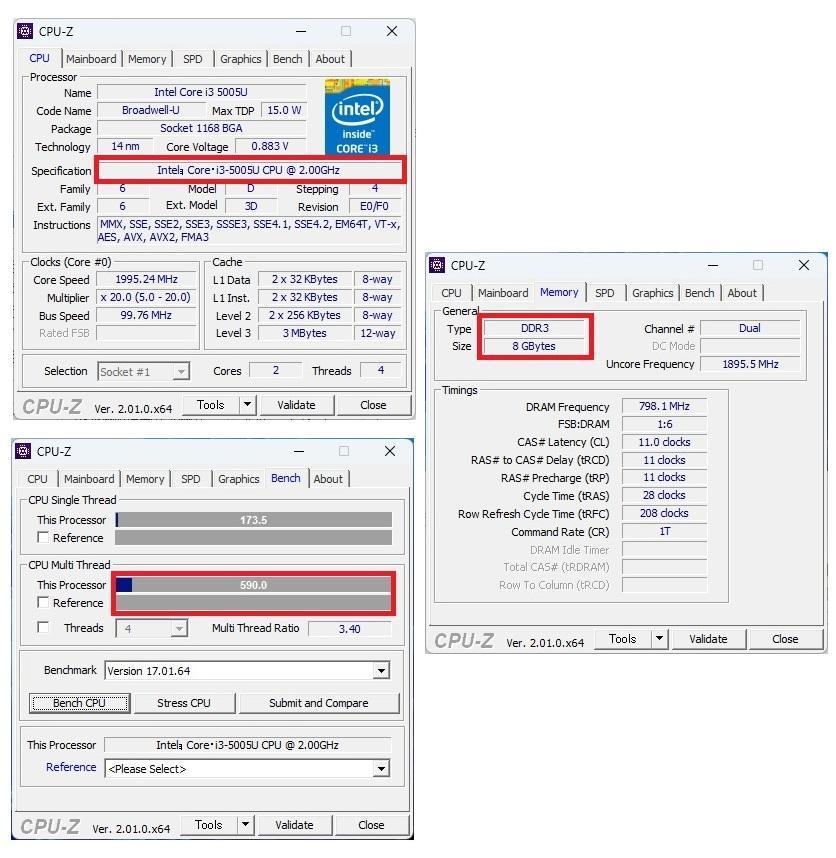This screenshot has height=858, width=836.
Task: Click multi thread score bar 590.0
Action: (254, 585)
